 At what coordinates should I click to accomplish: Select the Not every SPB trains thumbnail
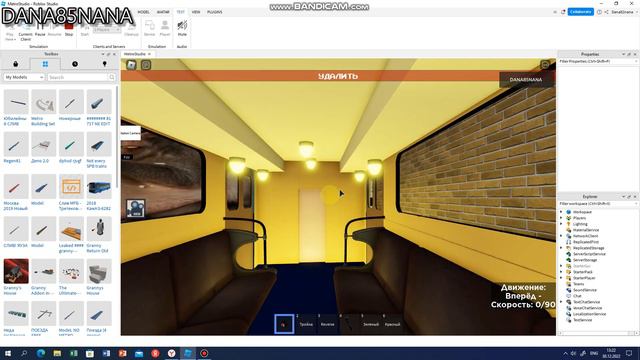coord(99,144)
